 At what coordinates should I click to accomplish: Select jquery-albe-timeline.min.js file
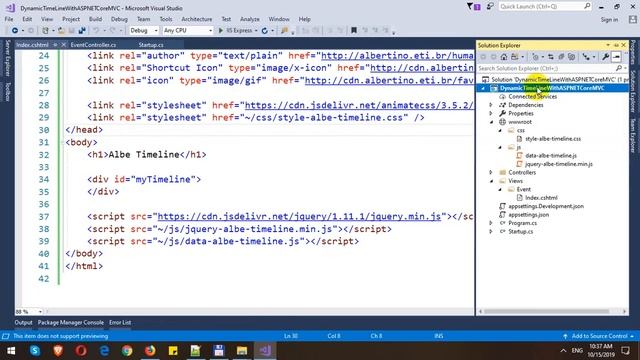559,164
